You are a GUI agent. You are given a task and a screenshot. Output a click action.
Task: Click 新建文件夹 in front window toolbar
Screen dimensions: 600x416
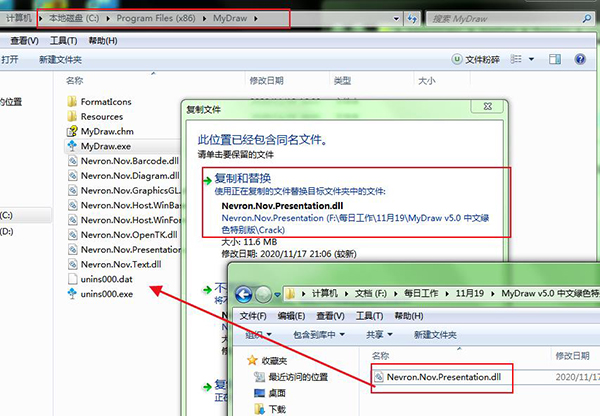[x=435, y=335]
